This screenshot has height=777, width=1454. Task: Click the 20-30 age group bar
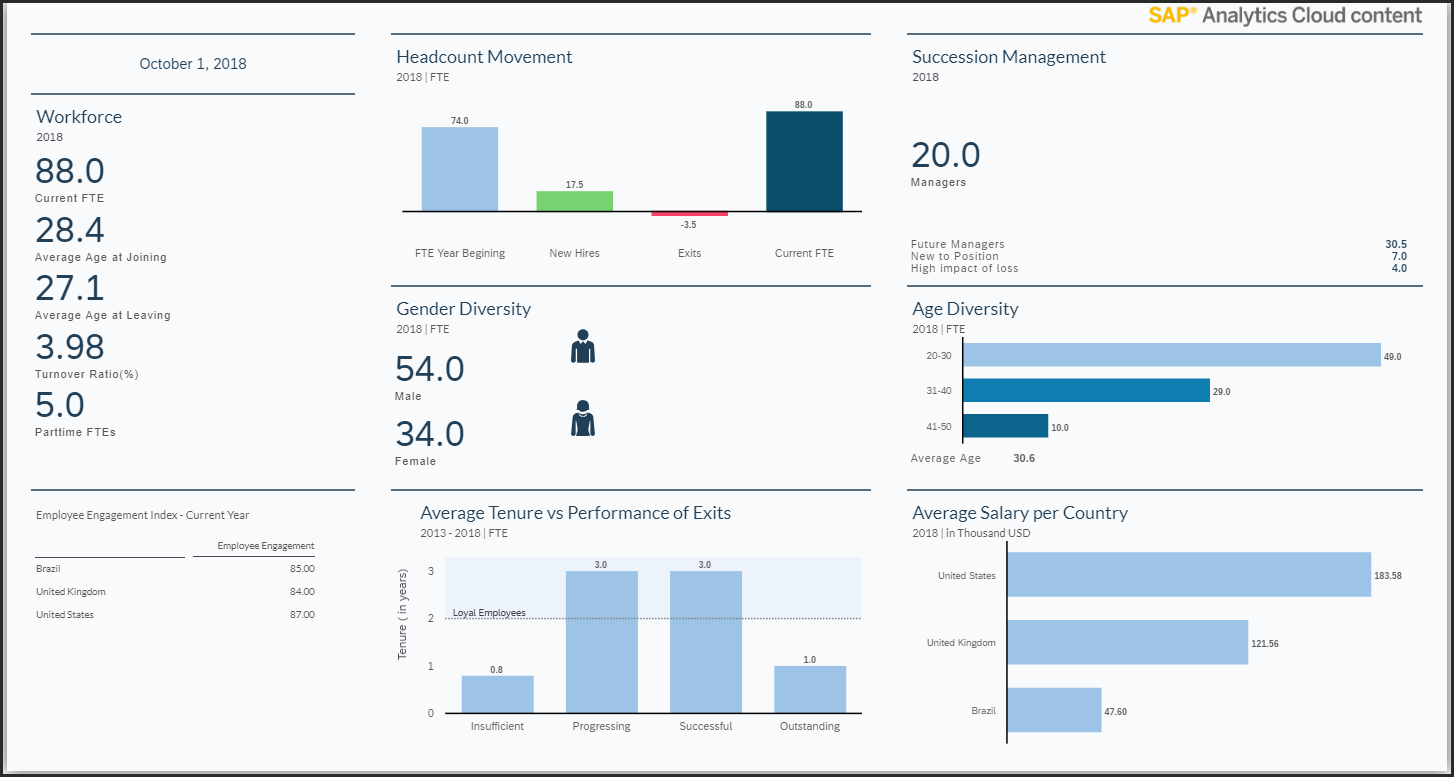[1171, 355]
